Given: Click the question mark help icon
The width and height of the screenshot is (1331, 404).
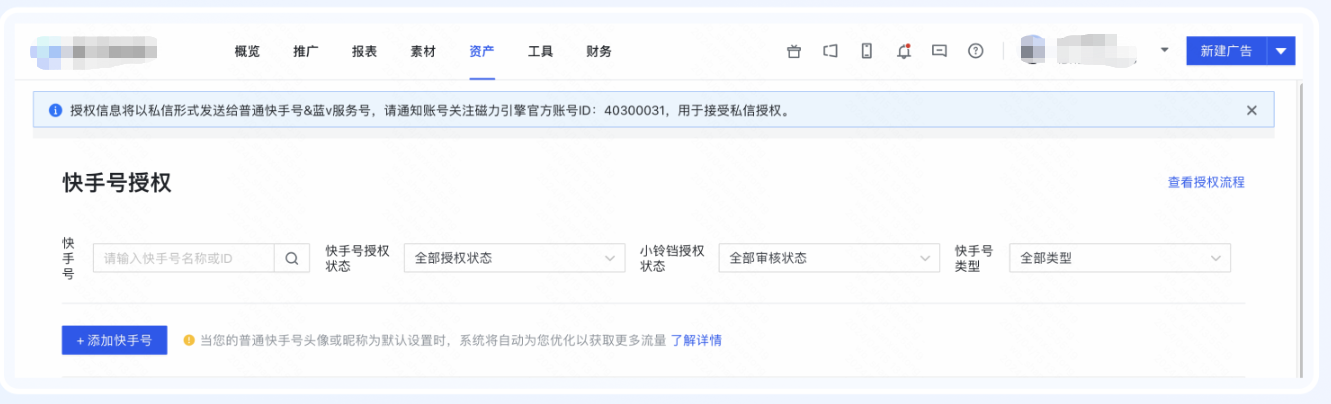Looking at the screenshot, I should [976, 51].
